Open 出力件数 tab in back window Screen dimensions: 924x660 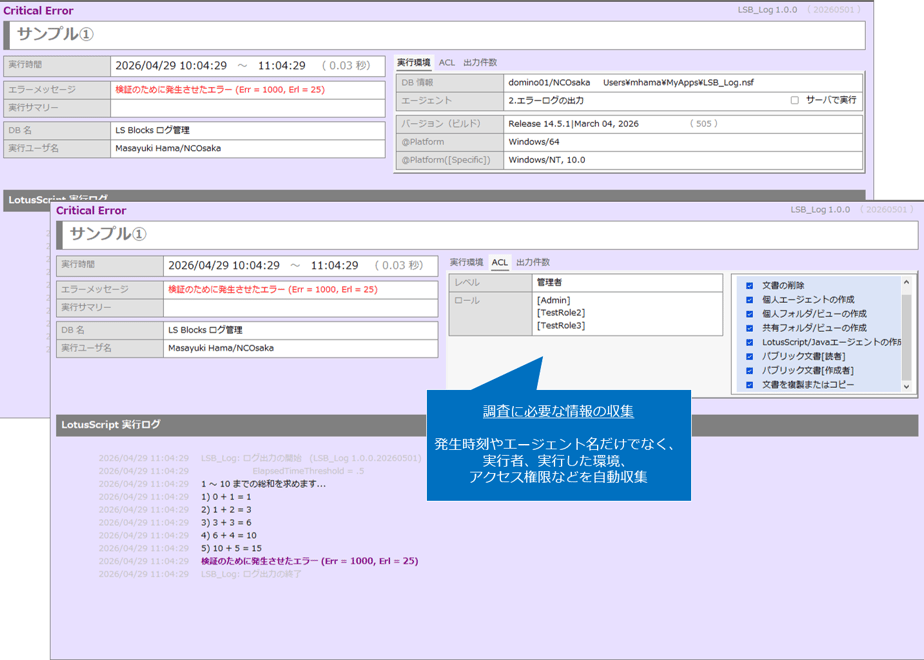point(480,62)
